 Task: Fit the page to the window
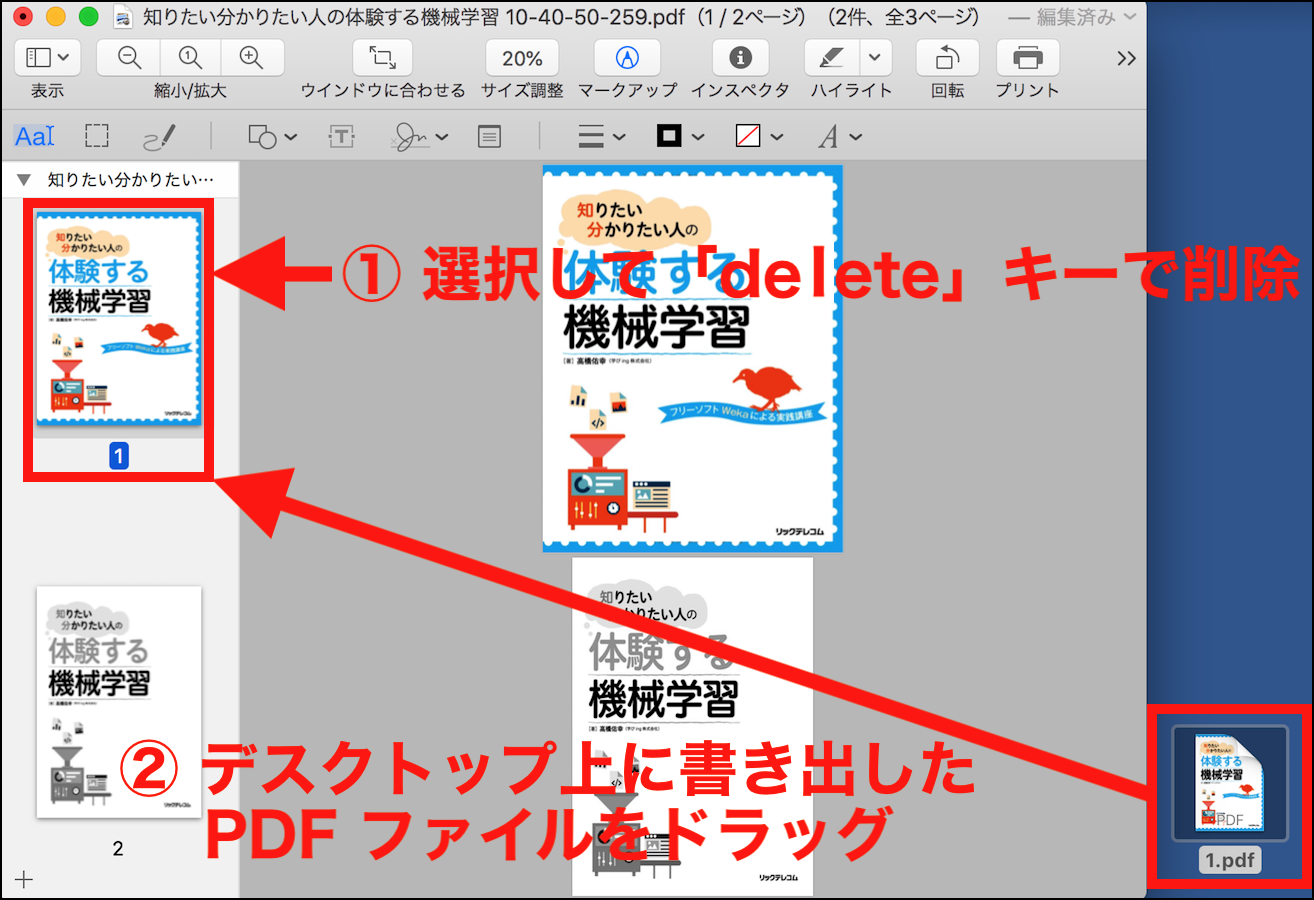(x=382, y=58)
